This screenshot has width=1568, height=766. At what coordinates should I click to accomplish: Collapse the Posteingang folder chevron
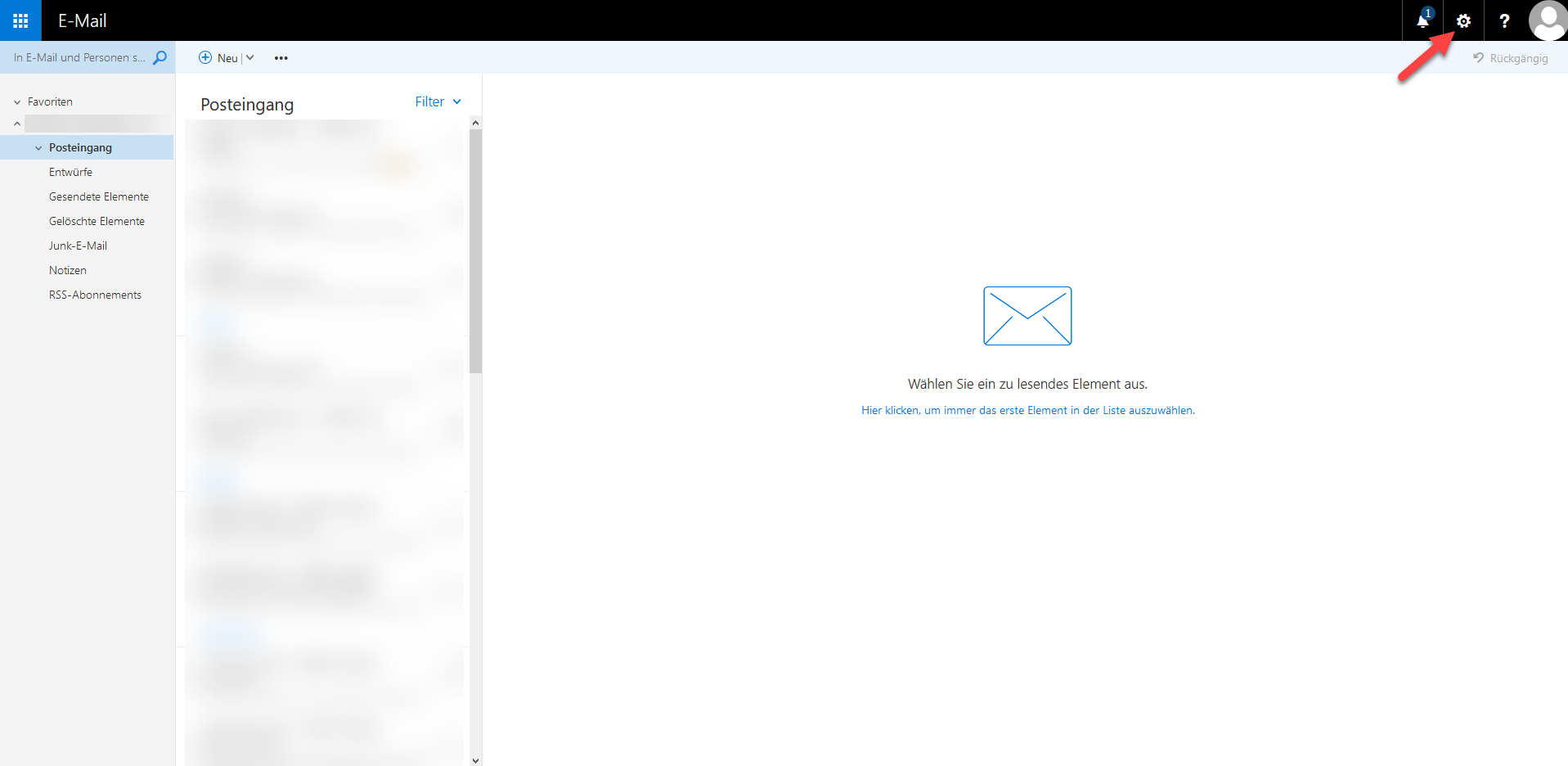point(38,148)
